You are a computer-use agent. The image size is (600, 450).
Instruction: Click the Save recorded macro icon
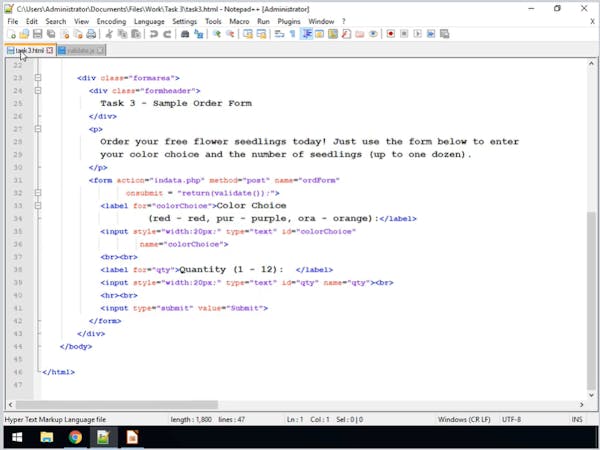click(x=444, y=34)
